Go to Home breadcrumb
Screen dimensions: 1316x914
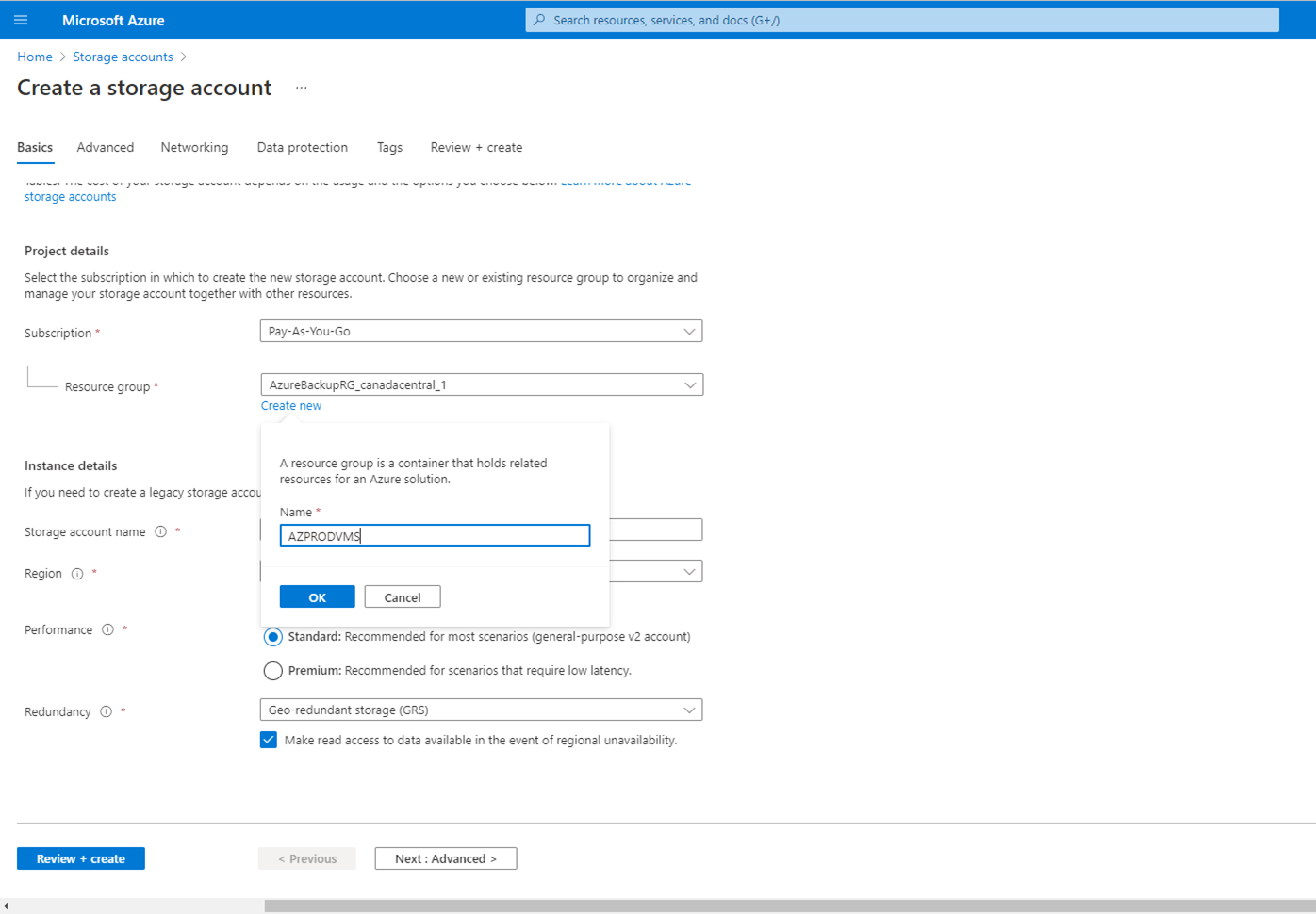35,57
